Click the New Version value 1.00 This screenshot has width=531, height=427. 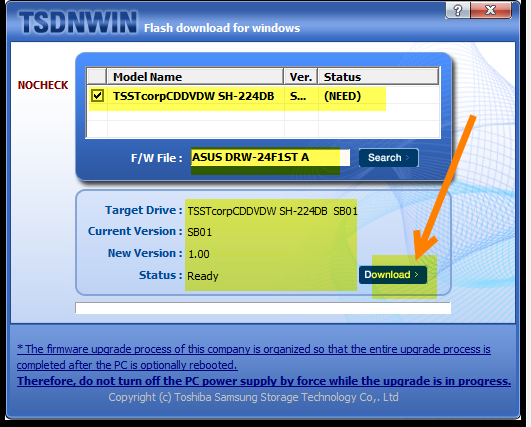(199, 254)
